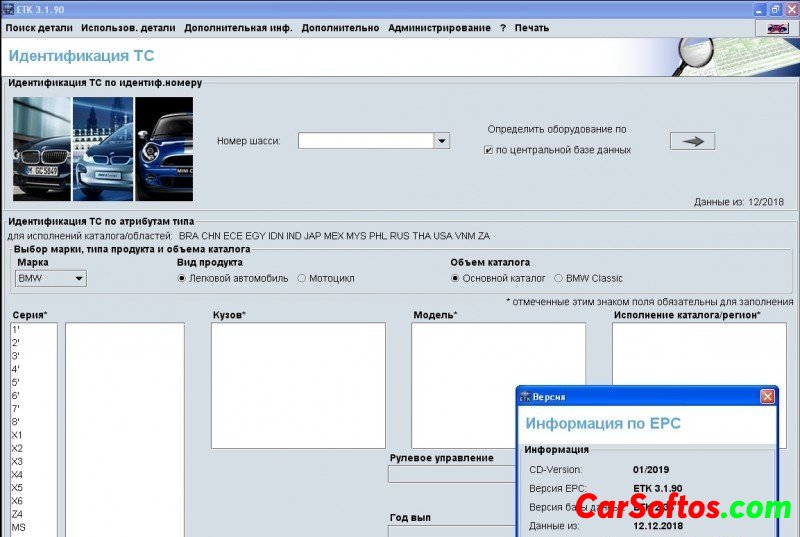Screen dimensions: 800x537
Task: Select the BMW Classic catalog option
Action: (x=559, y=278)
